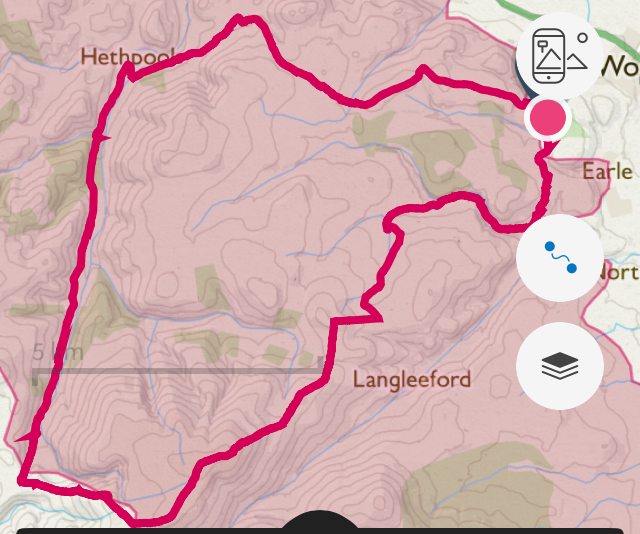640x534 pixels.
Task: Click the route's northern peak above Hethpool
Action: coord(245,20)
